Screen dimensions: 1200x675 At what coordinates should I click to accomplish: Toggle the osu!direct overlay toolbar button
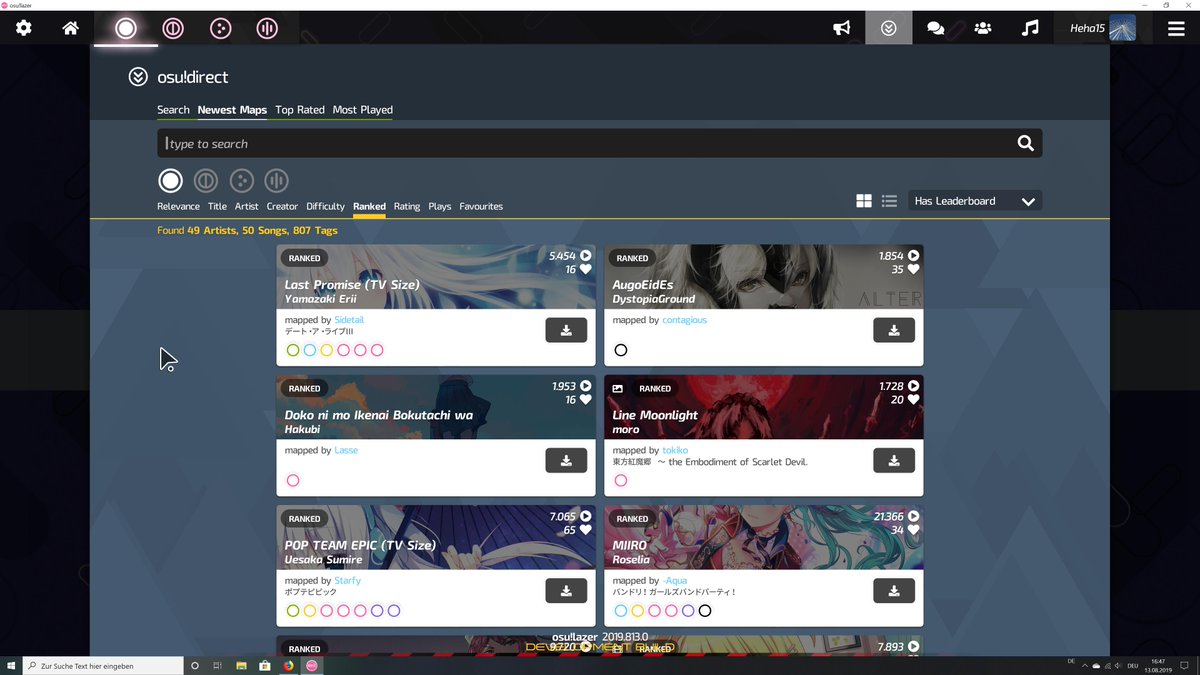click(x=889, y=28)
